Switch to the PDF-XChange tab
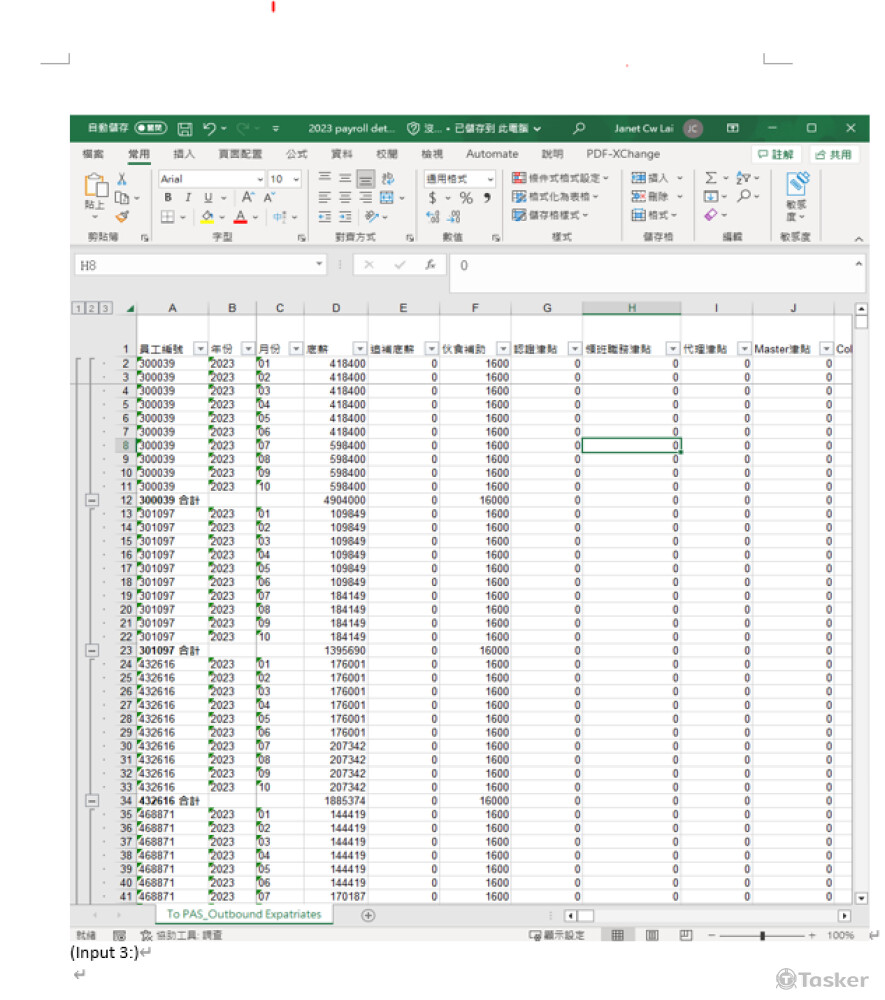 pyautogui.click(x=623, y=154)
